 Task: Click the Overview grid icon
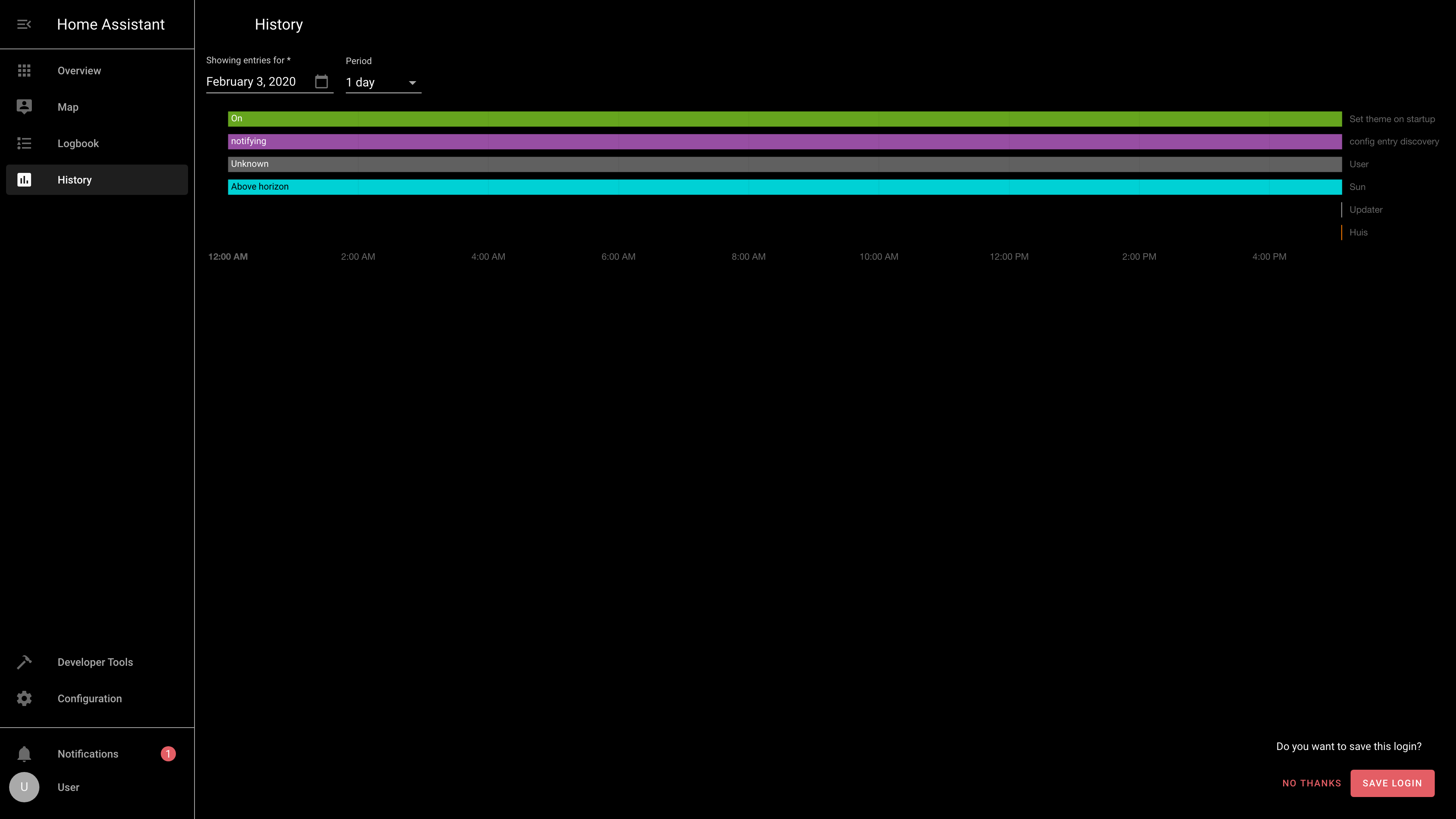24,71
